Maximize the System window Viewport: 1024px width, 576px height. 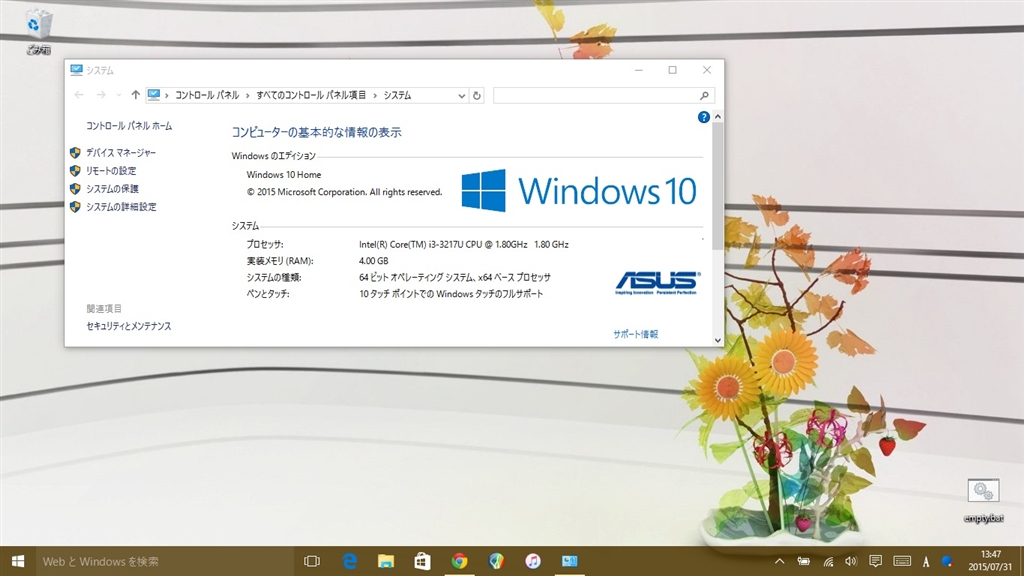click(673, 70)
